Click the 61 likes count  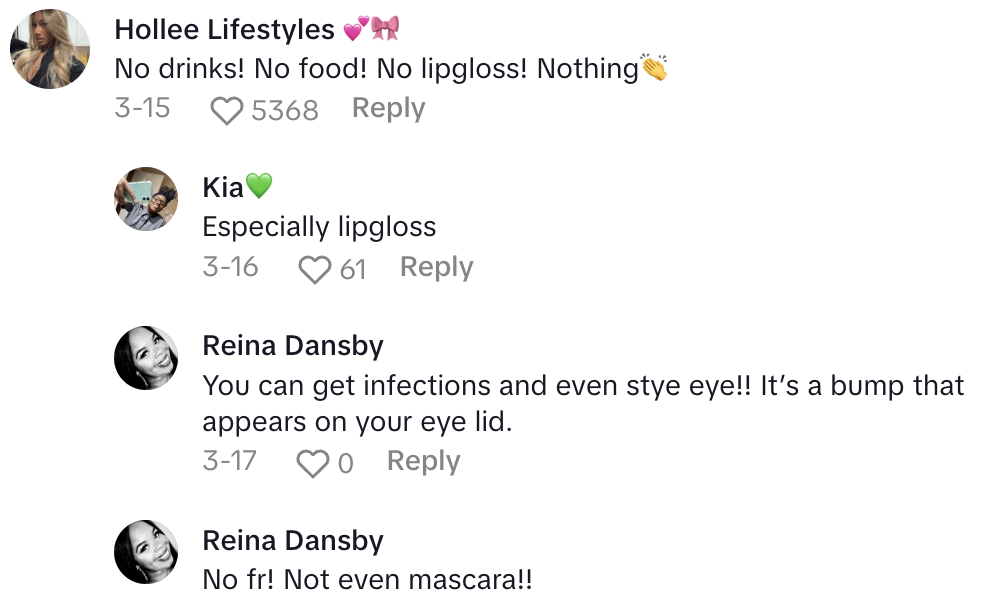pos(353,269)
